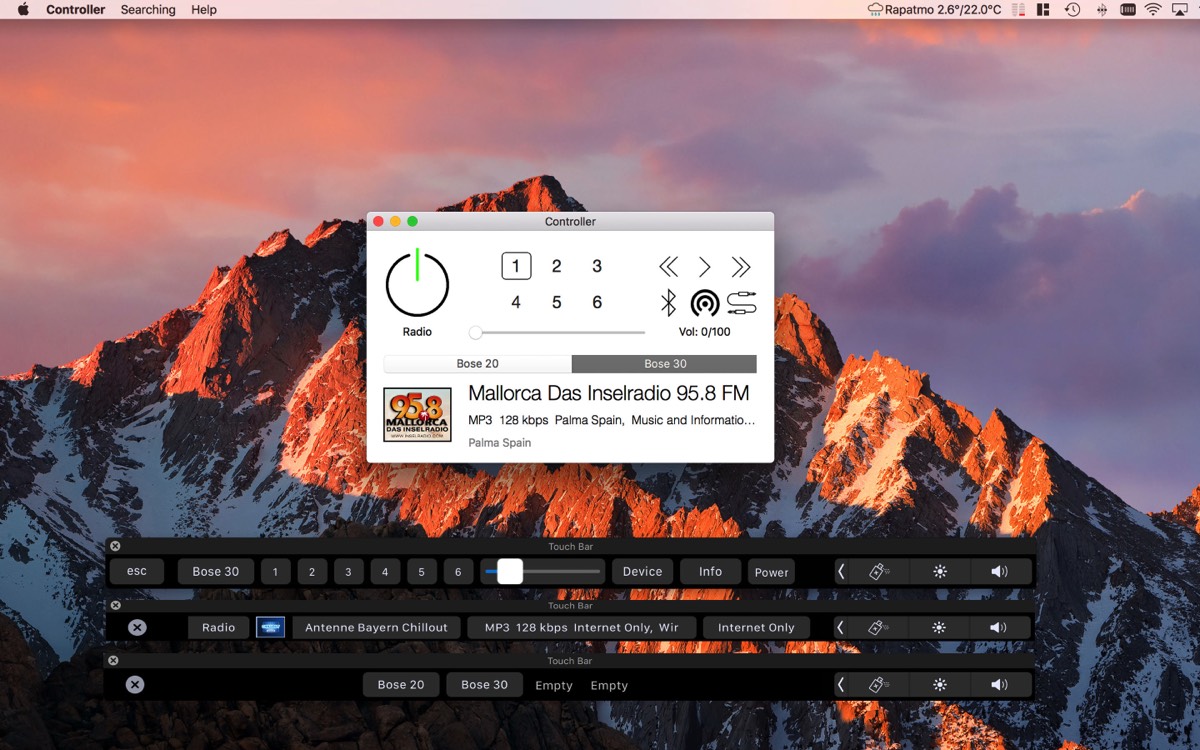The image size is (1200, 750).
Task: Tap preset 5 on the esc Touch Bar
Action: point(422,571)
